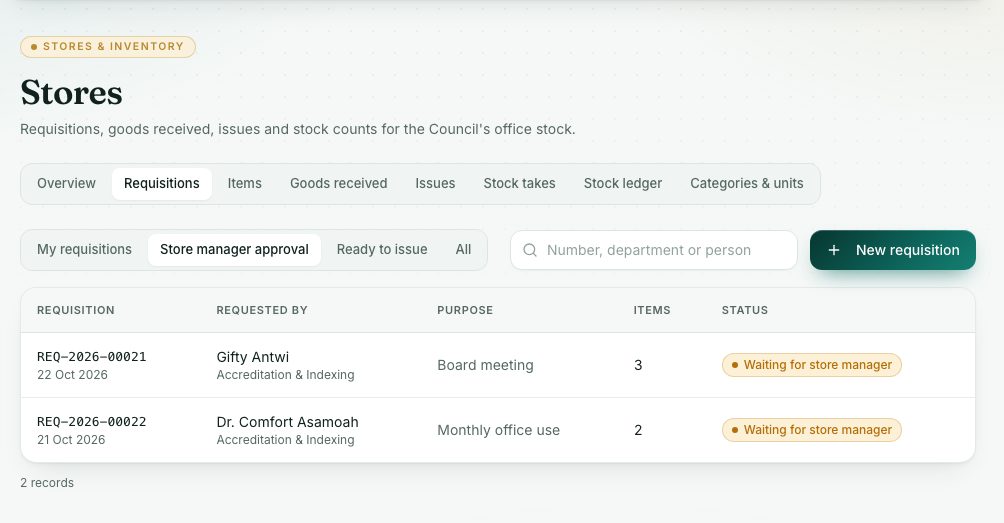Filter by My requisitions

pyautogui.click(x=85, y=250)
